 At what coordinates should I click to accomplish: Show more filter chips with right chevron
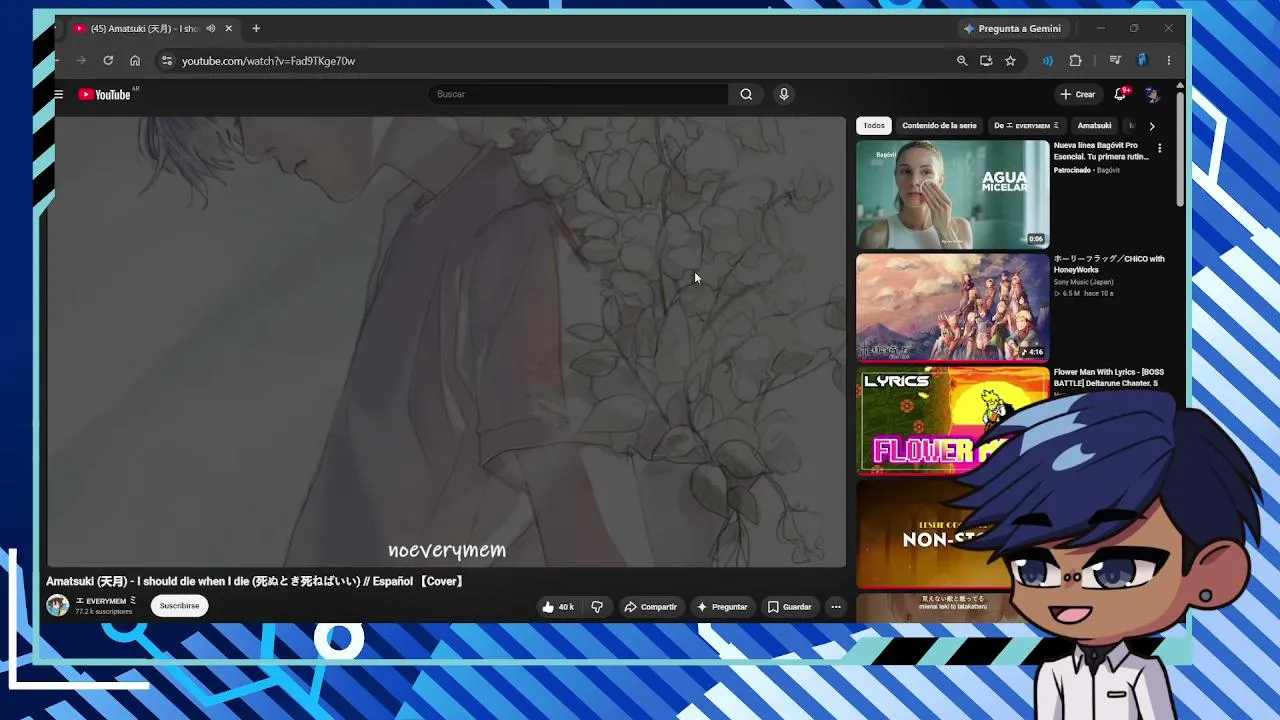1152,126
